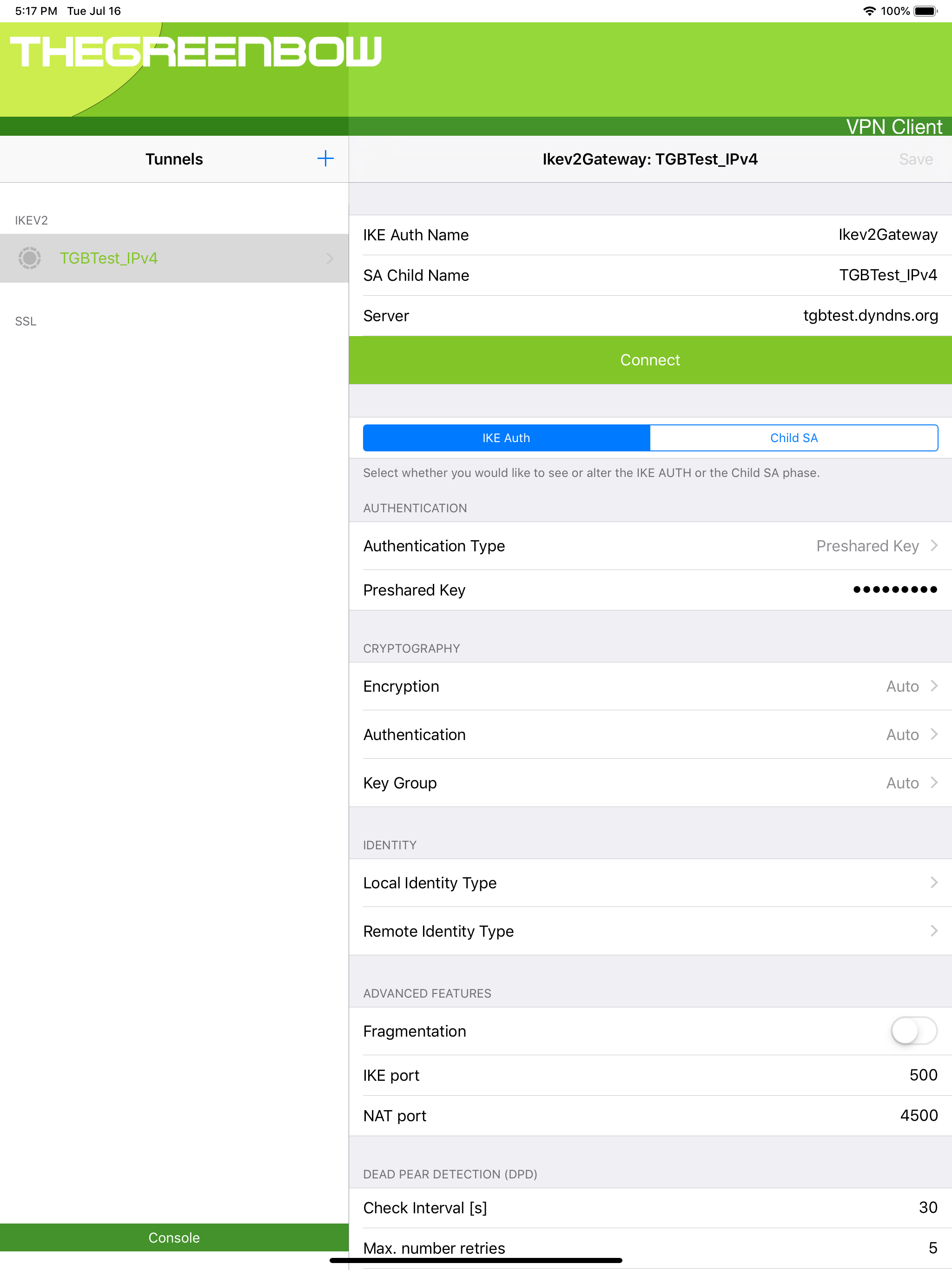952x1270 pixels.
Task: Click the clock showing 5:17 PM
Action: (x=36, y=11)
